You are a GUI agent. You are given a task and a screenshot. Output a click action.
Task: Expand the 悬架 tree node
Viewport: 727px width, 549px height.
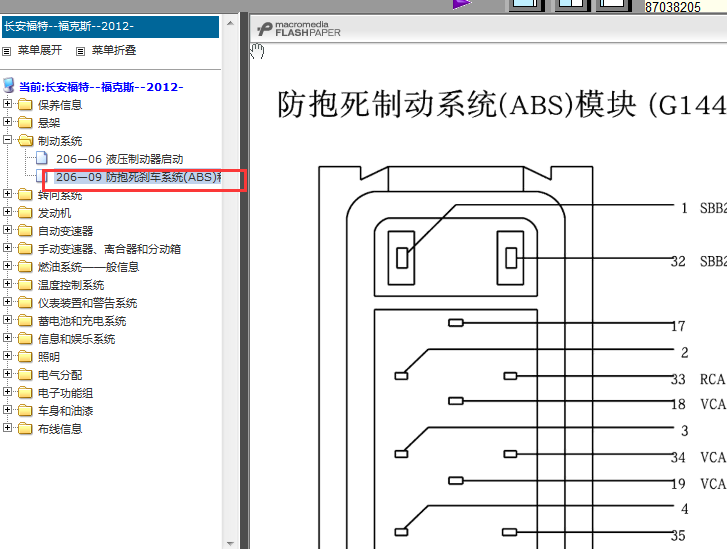(x=7, y=121)
